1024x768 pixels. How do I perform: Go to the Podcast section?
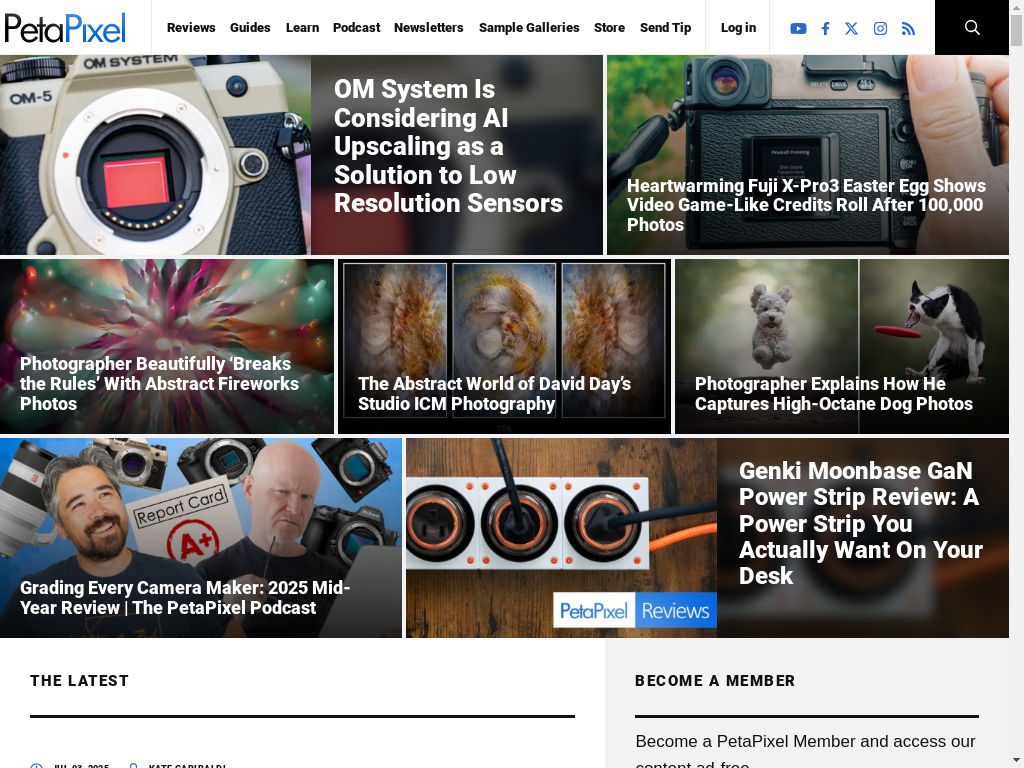click(357, 27)
